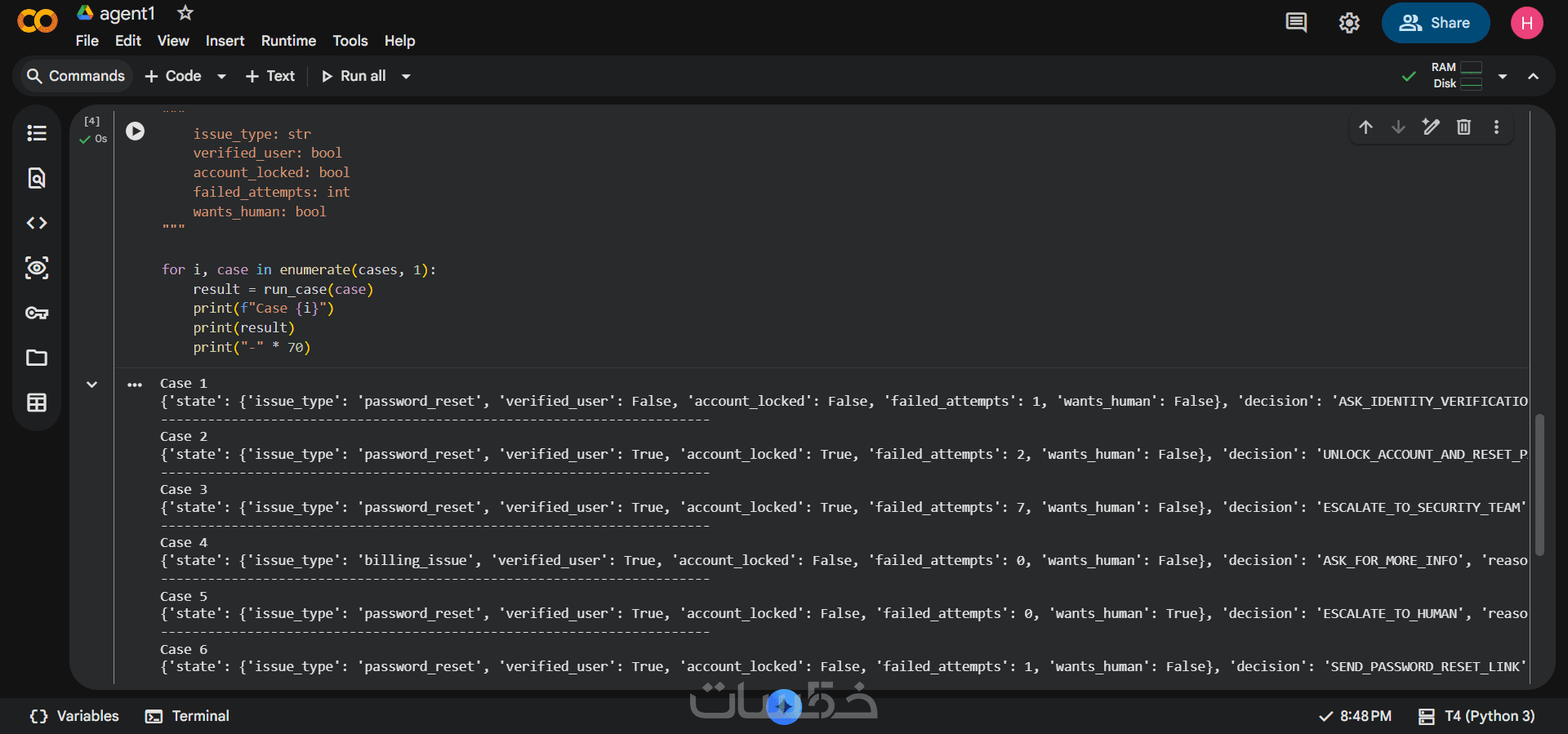This screenshot has height=734, width=1568.
Task: Delete the cell using the trash icon
Action: 1463,127
